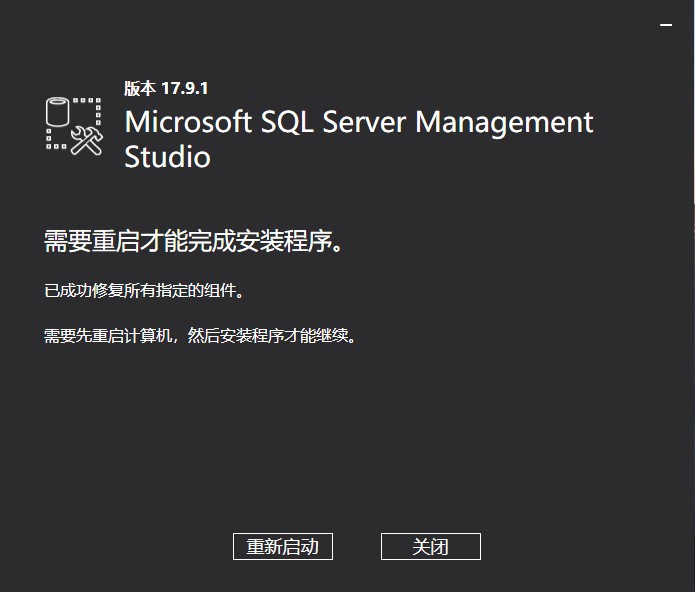Viewport: 695px width, 592px height.
Task: Click the 重新启动 restart button
Action: (282, 547)
